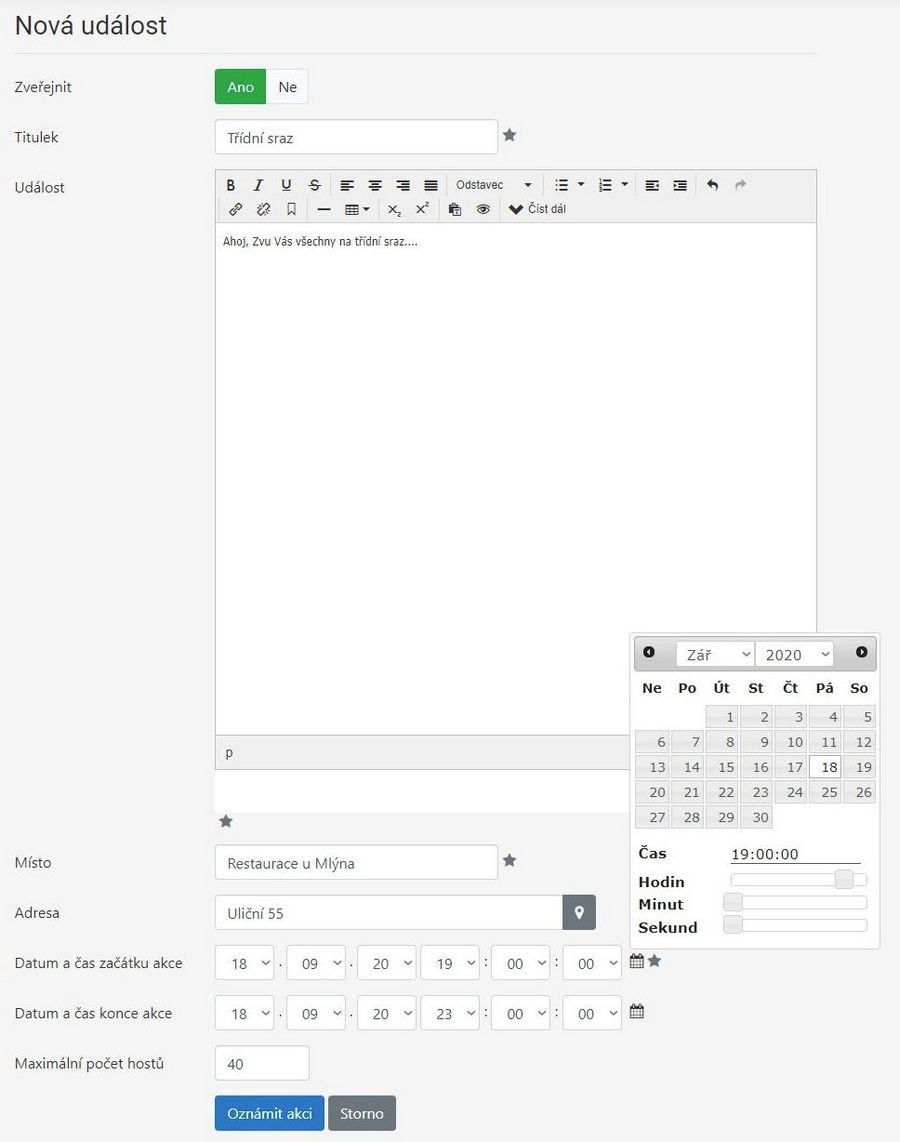Click the Storno button
The width and height of the screenshot is (900, 1142).
(361, 1113)
